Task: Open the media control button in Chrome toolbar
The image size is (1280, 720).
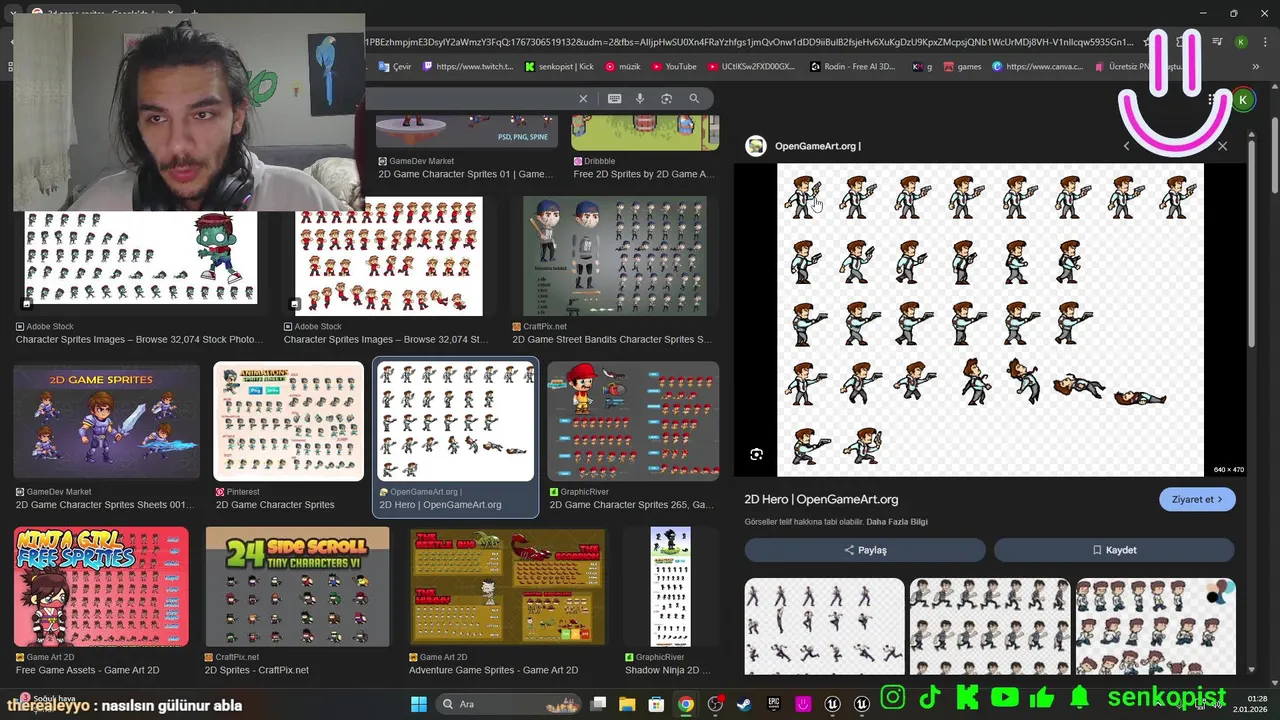Action: 1217,42
